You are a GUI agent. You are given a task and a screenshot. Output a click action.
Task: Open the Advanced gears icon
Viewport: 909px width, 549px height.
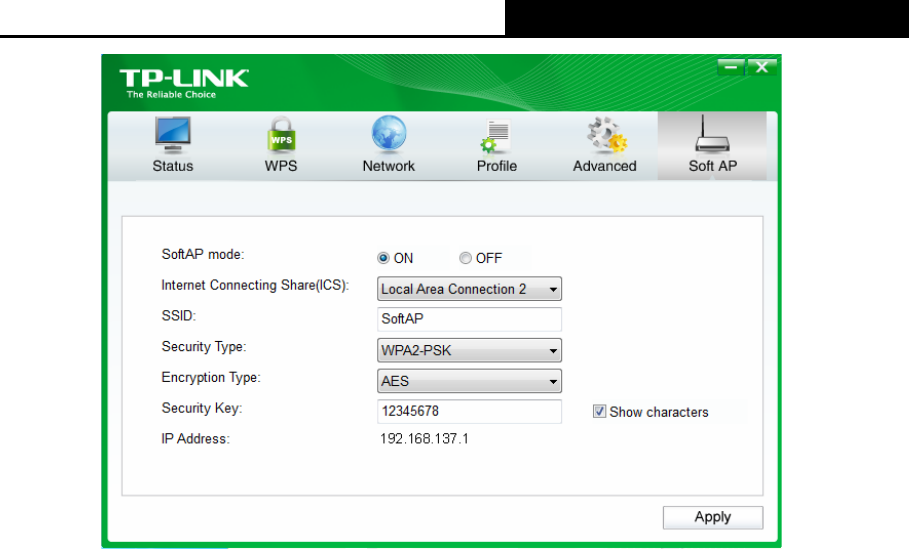pos(606,136)
